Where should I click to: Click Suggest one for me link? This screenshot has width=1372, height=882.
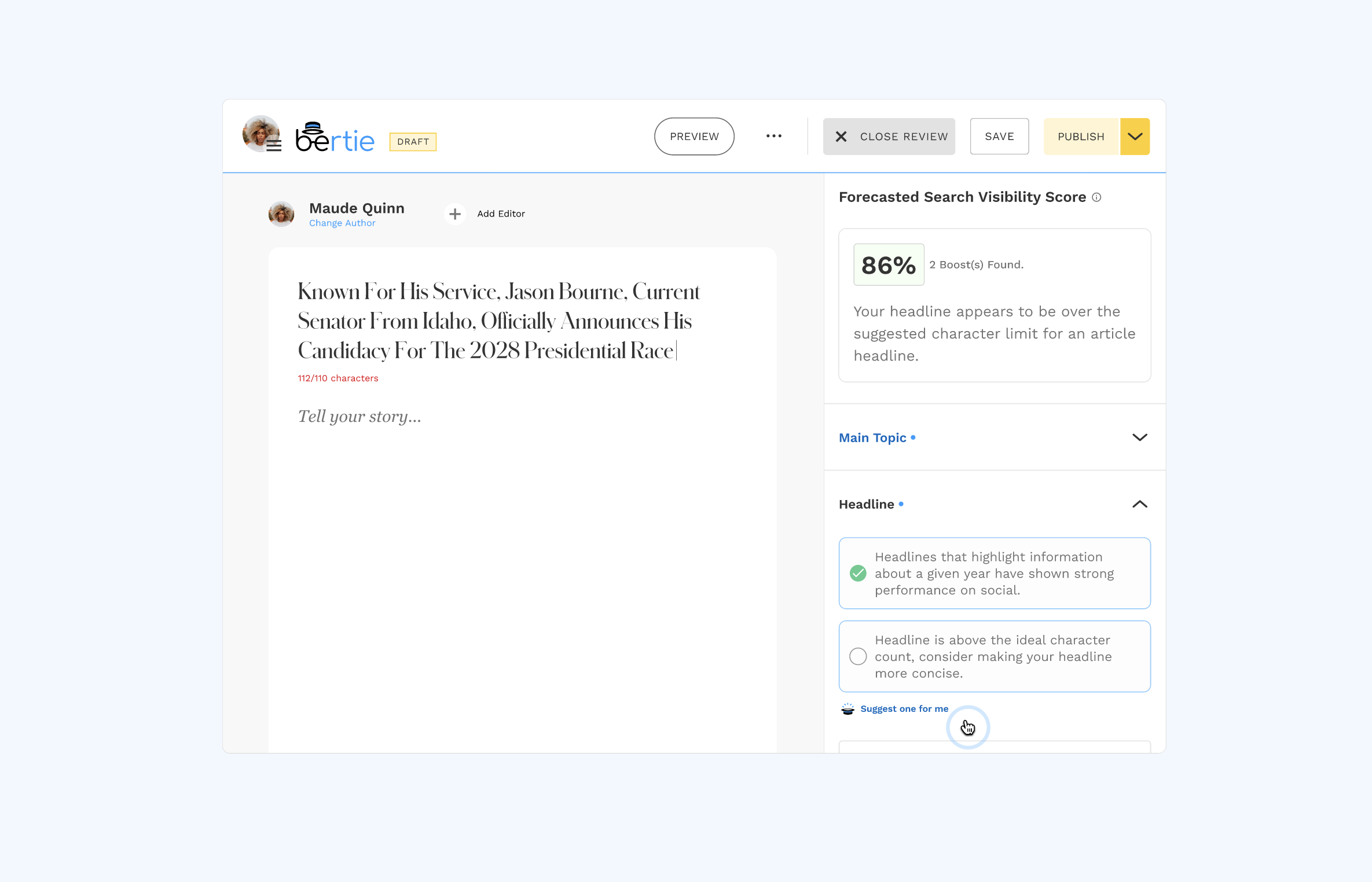(x=904, y=709)
